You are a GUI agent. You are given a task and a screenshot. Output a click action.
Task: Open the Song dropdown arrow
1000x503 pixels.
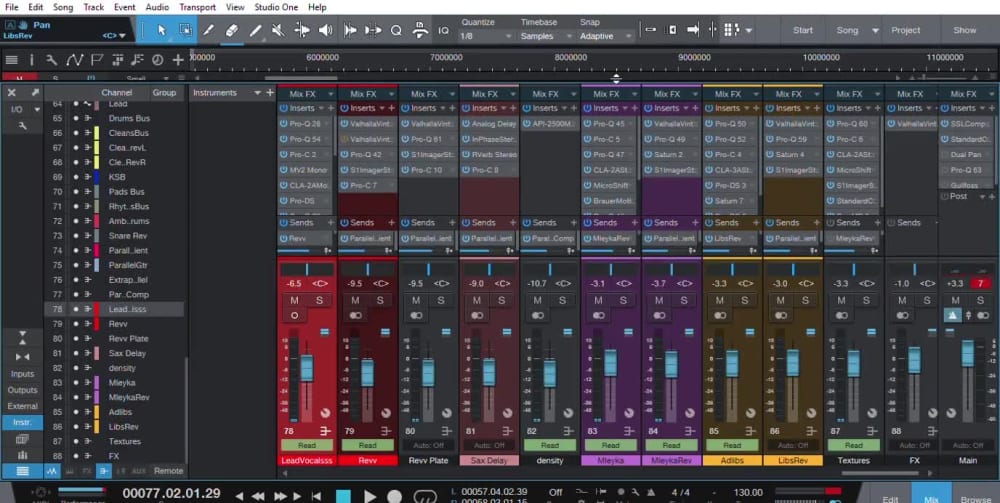pyautogui.click(x=875, y=30)
